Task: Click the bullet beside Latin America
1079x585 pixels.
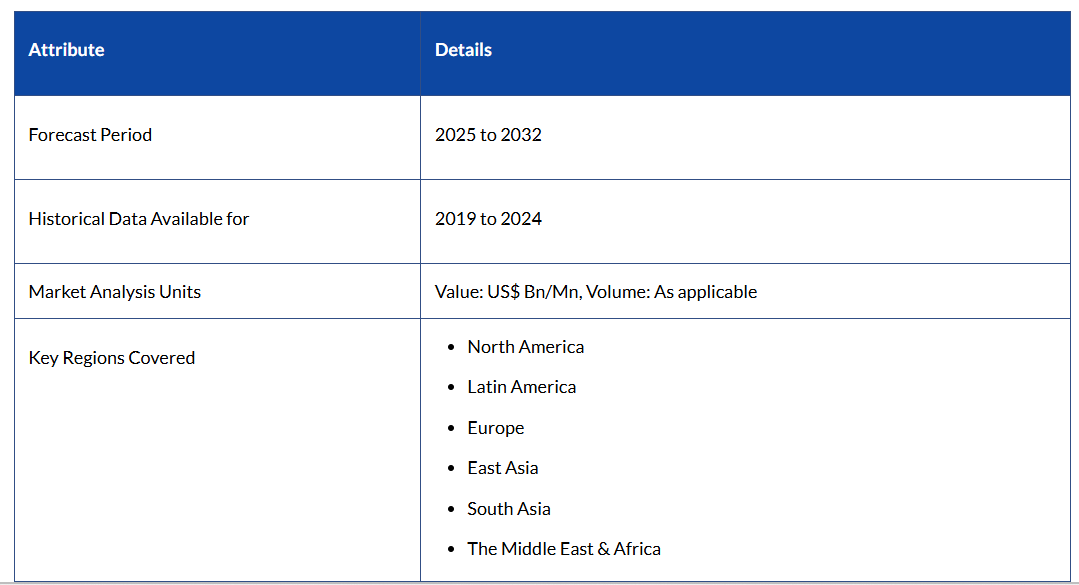Action: pyautogui.click(x=452, y=388)
